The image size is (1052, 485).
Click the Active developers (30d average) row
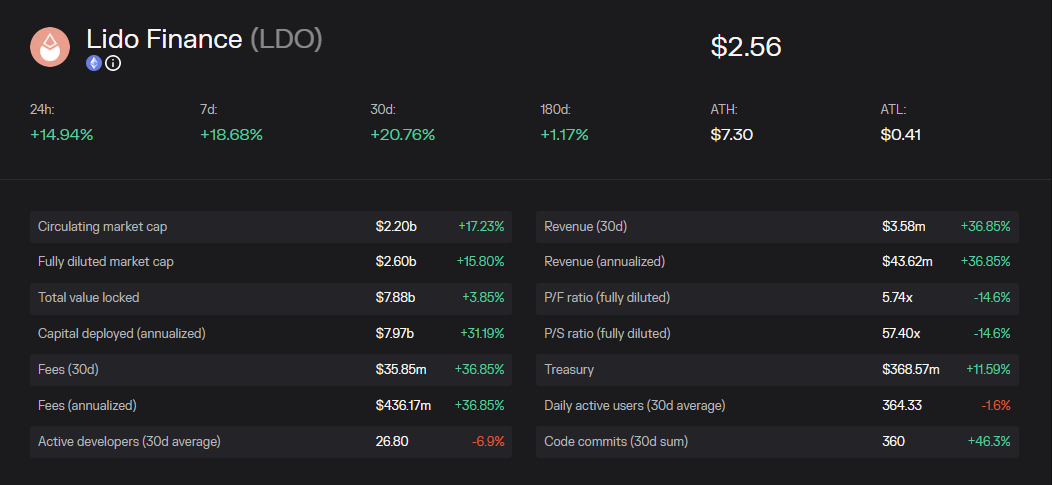(x=270, y=441)
